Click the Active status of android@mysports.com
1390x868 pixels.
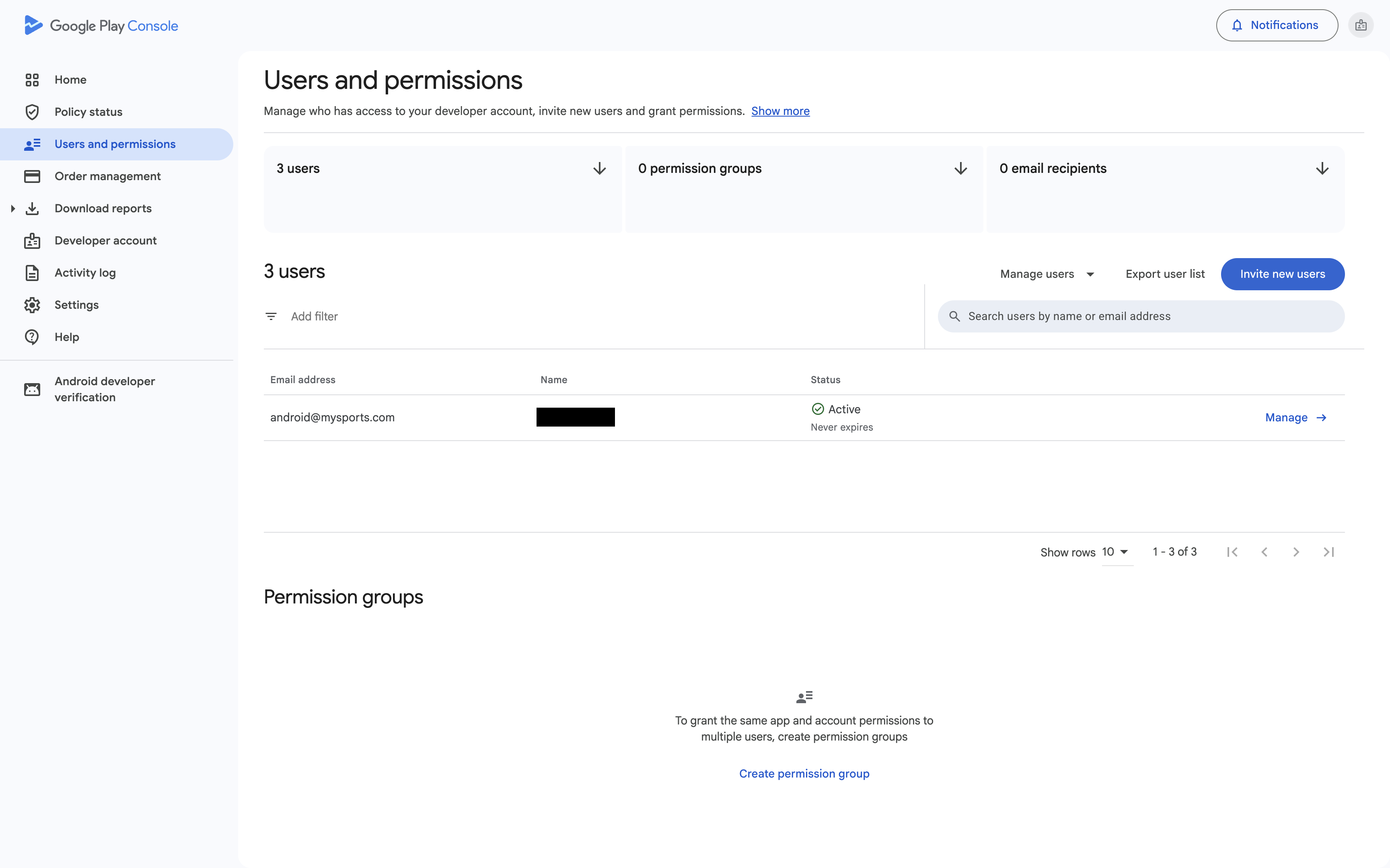click(x=836, y=409)
